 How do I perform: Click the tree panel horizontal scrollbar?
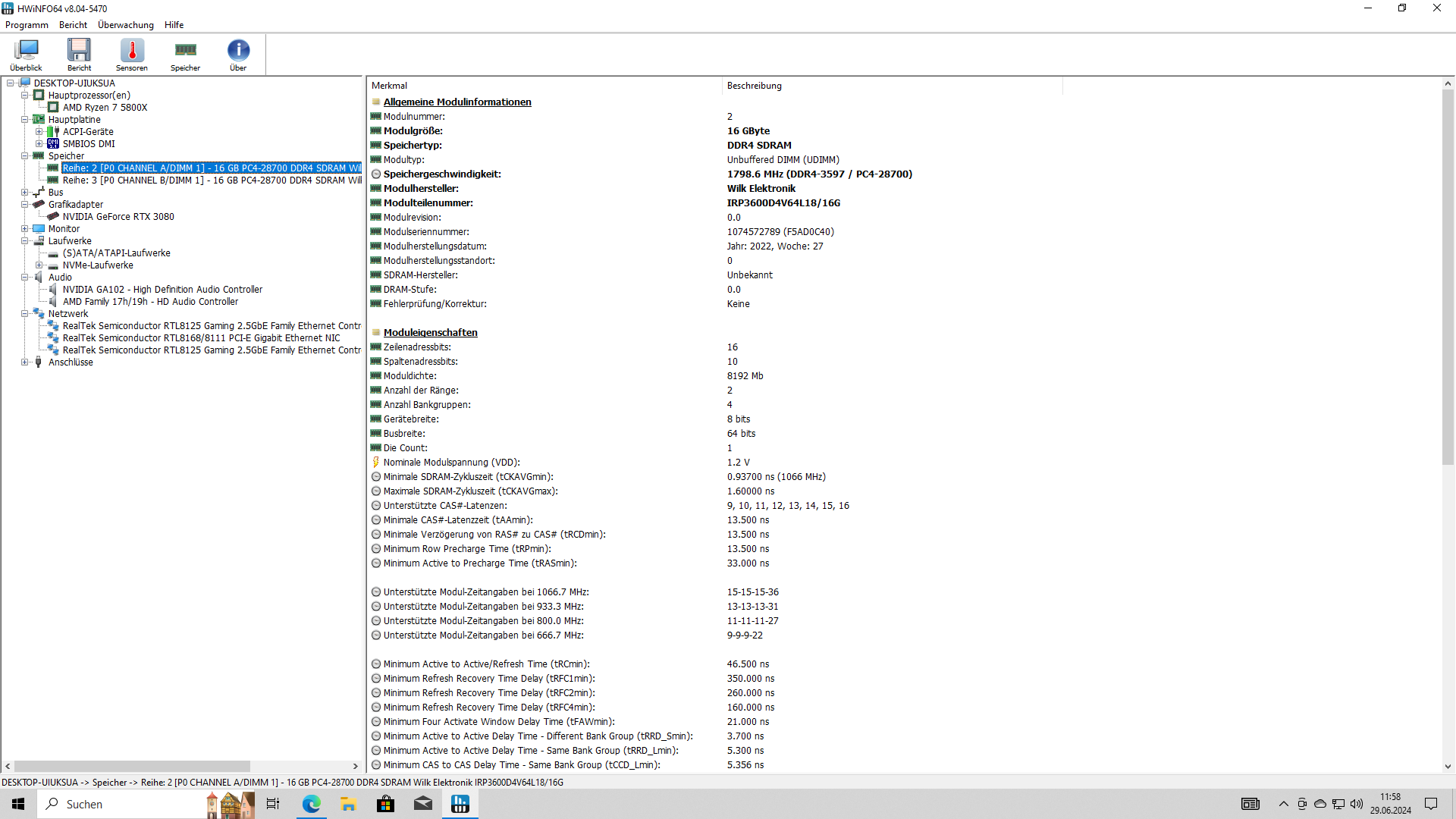pyautogui.click(x=132, y=767)
